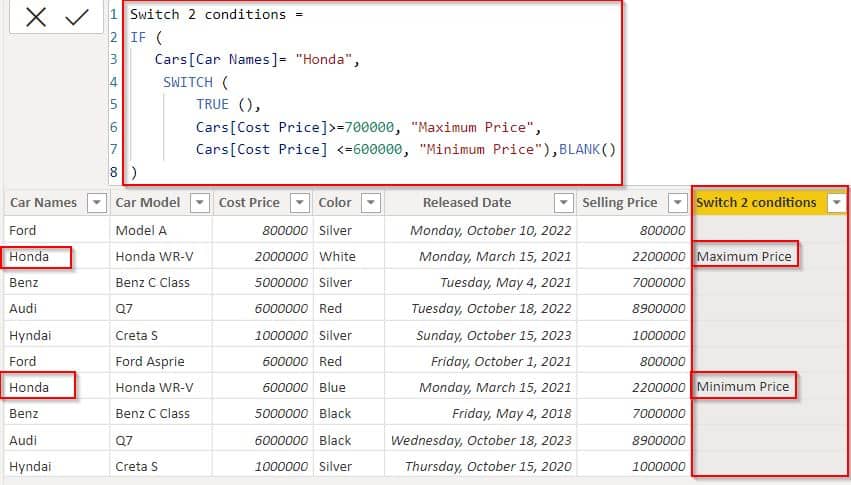Screen dimensions: 851x485
Task: Open the Color column filter dropdown
Action: (x=371, y=203)
